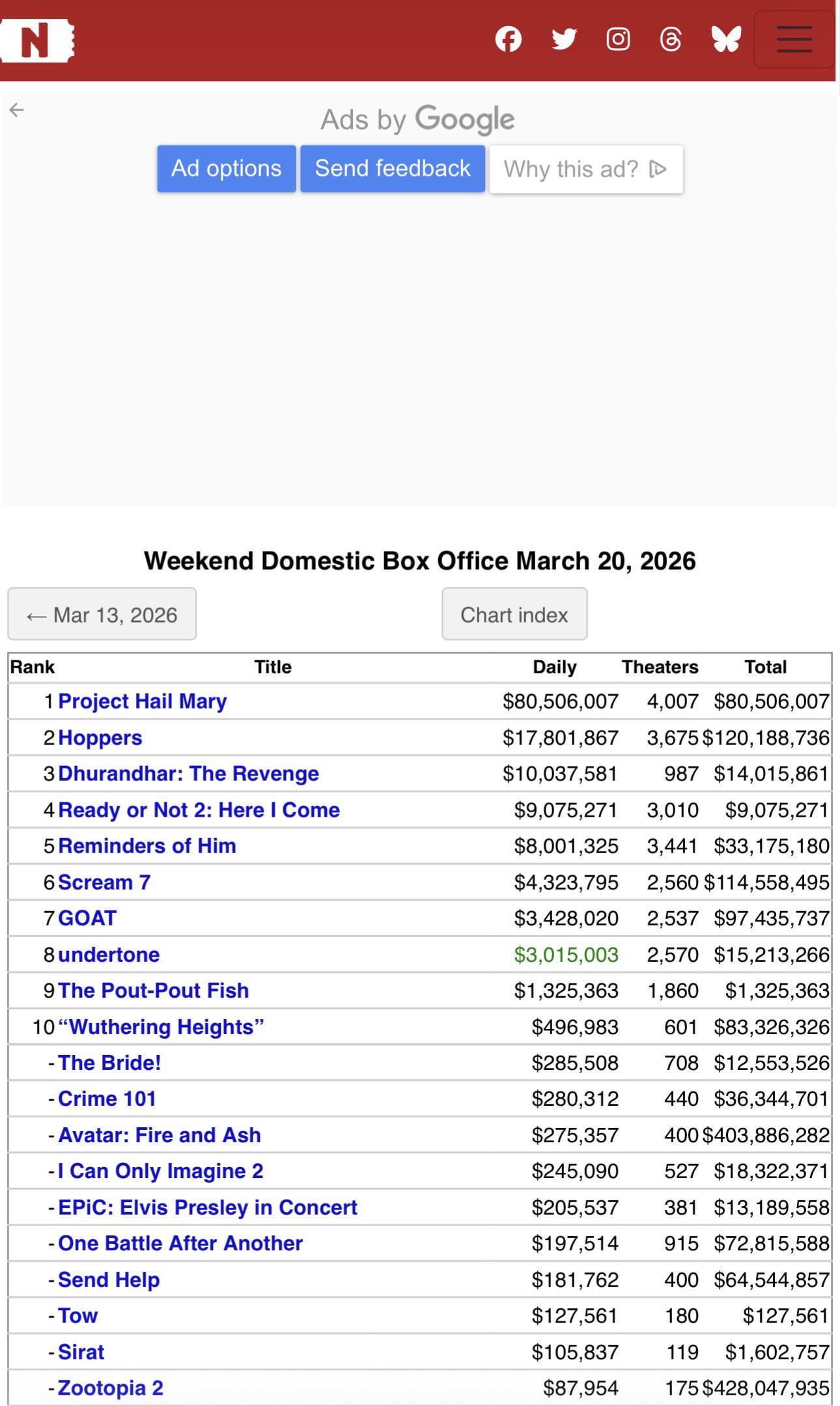Open the Instagram icon in header
This screenshot has width=840, height=1406.
pos(618,40)
